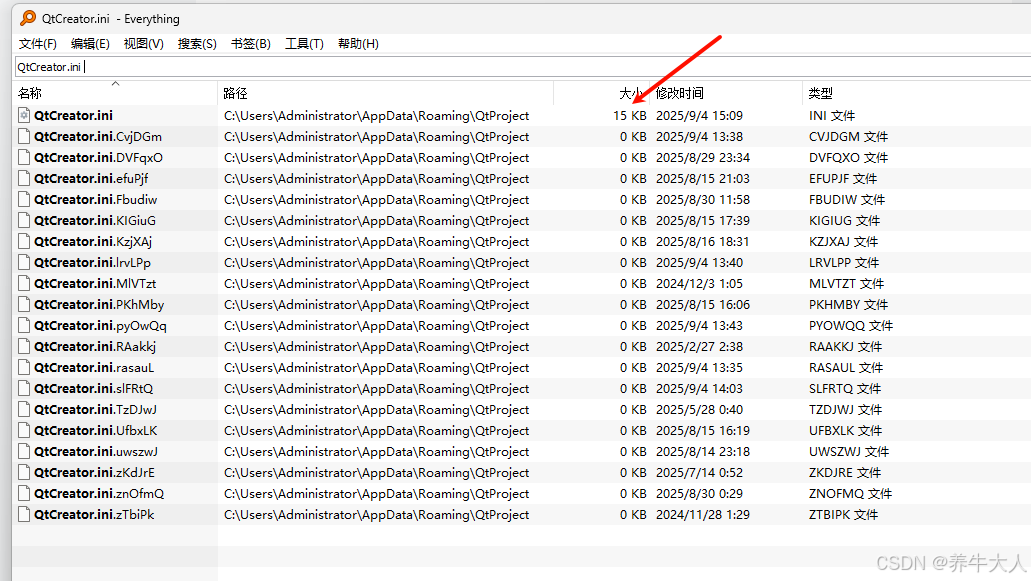The image size is (1031, 581).
Task: Select the file name QtCreator.ini.TzDJwJ
Action: tap(95, 410)
